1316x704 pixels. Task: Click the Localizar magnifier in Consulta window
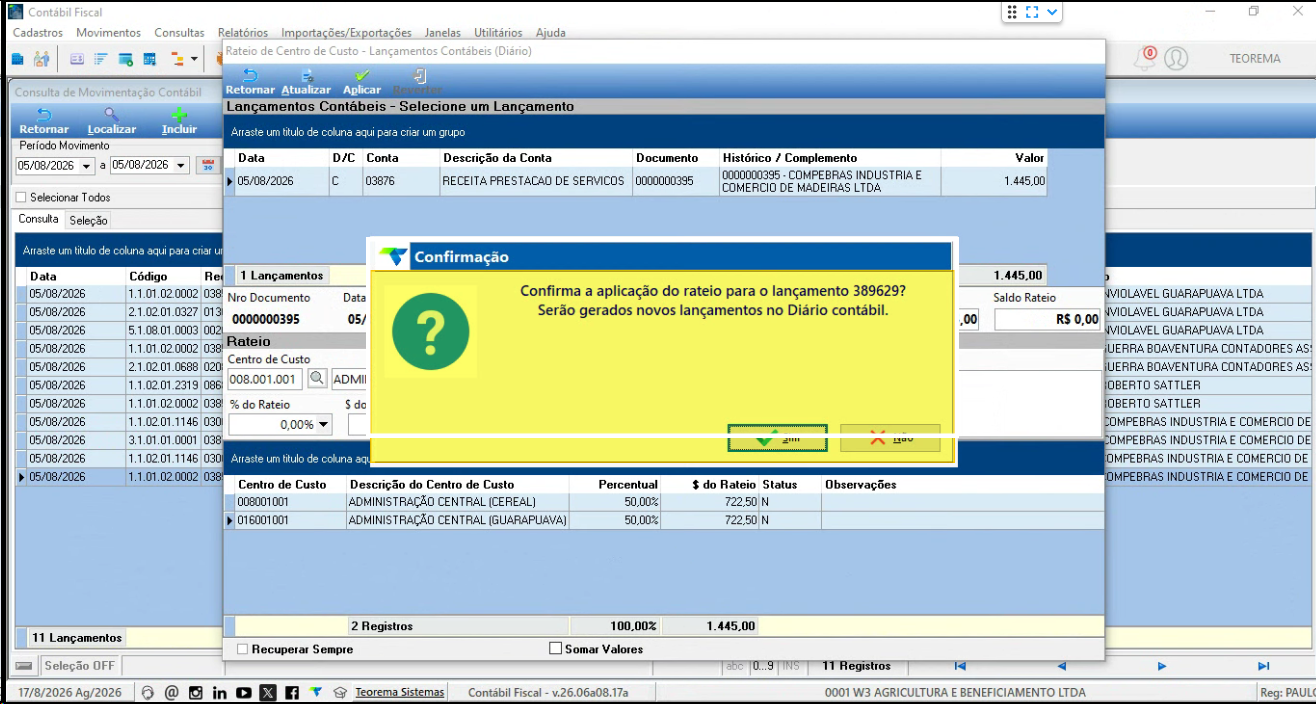111,121
